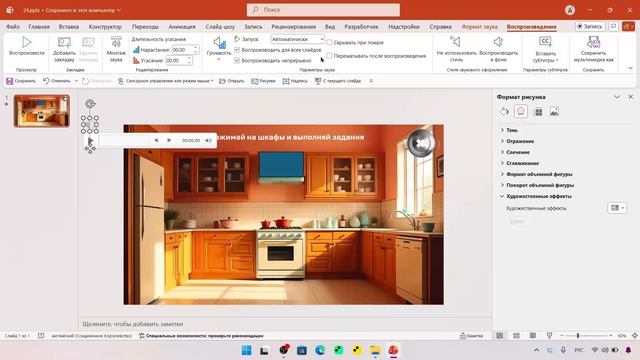
Task: Click Добавить закладку bookmark icon
Action: (x=64, y=42)
